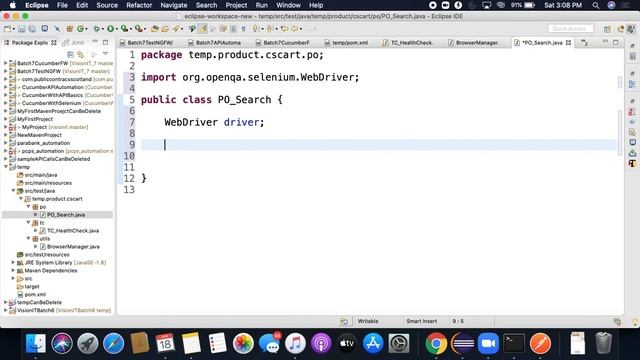Click the Open Task folder icon
Image resolution: width=640 pixels, height=360 pixels.
pyautogui.click(x=164, y=29)
